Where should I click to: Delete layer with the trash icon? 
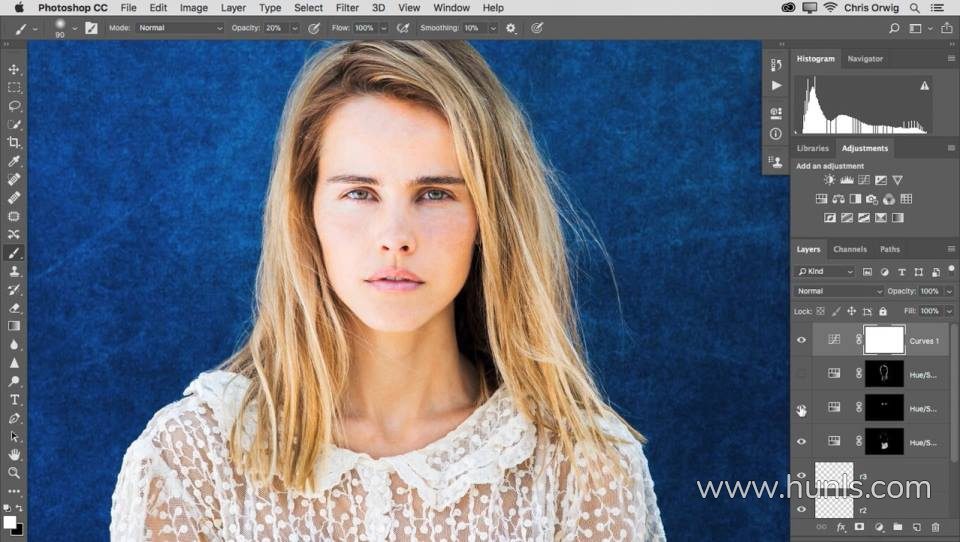point(935,527)
